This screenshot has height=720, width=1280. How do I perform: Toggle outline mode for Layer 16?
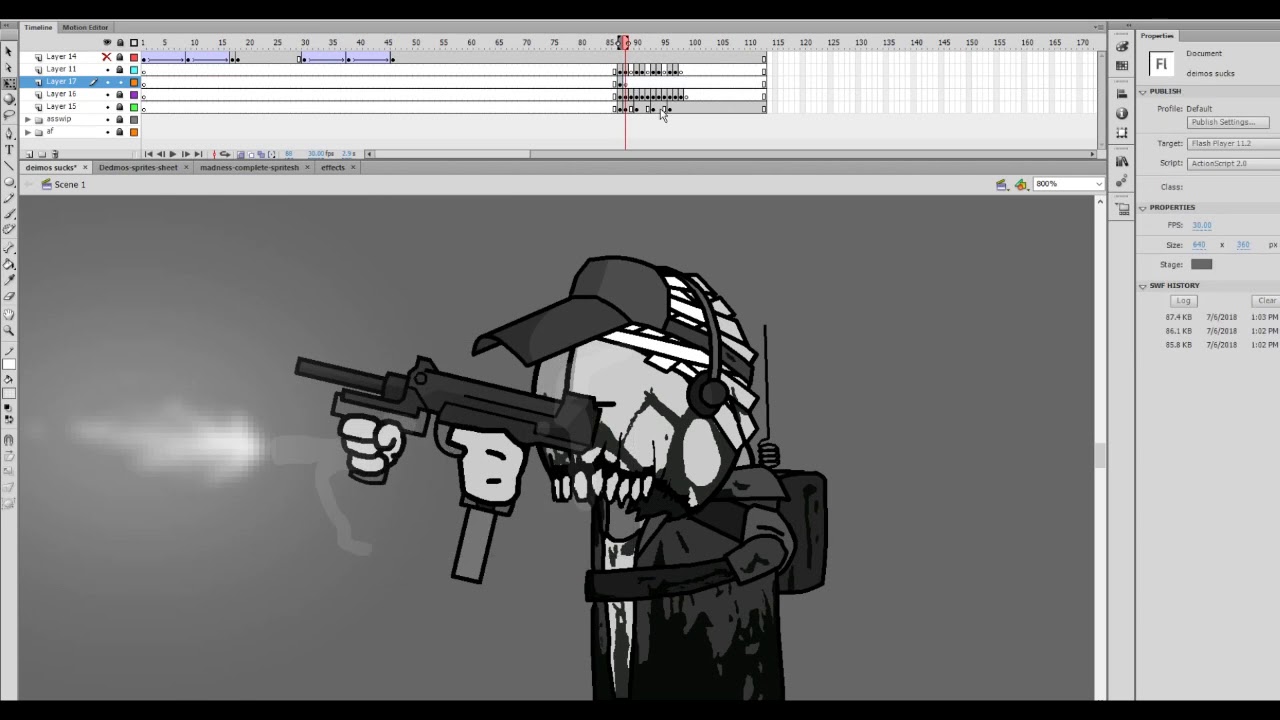click(134, 94)
